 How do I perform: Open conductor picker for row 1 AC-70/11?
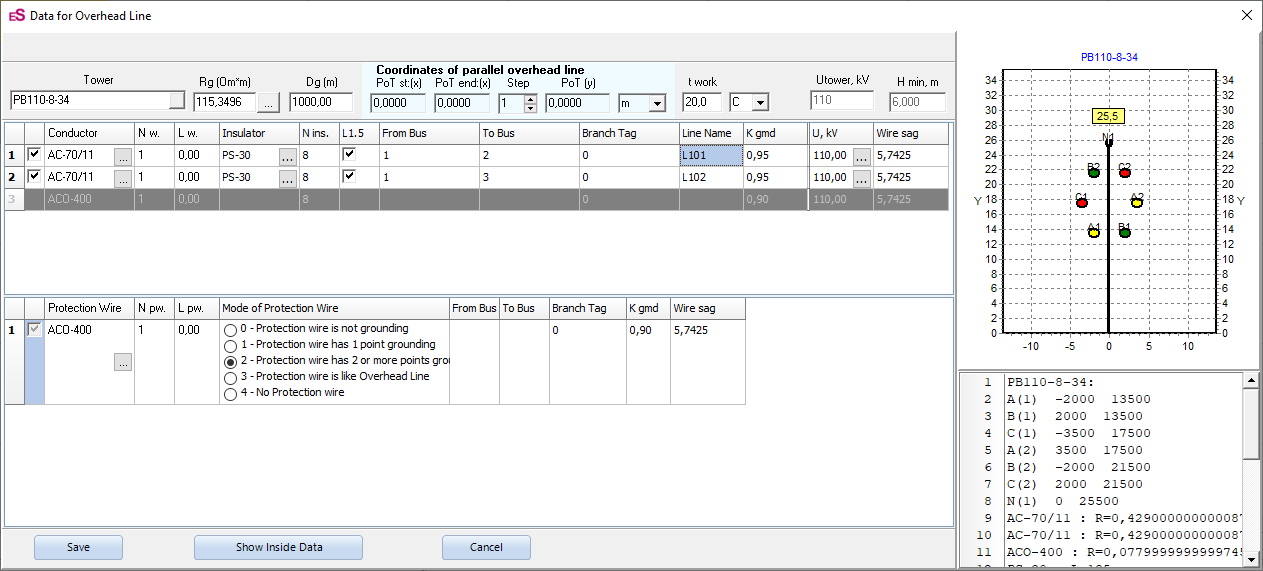point(123,156)
